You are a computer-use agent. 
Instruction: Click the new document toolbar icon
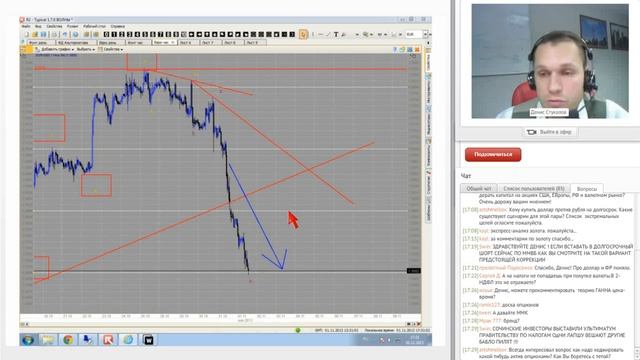(x=27, y=35)
